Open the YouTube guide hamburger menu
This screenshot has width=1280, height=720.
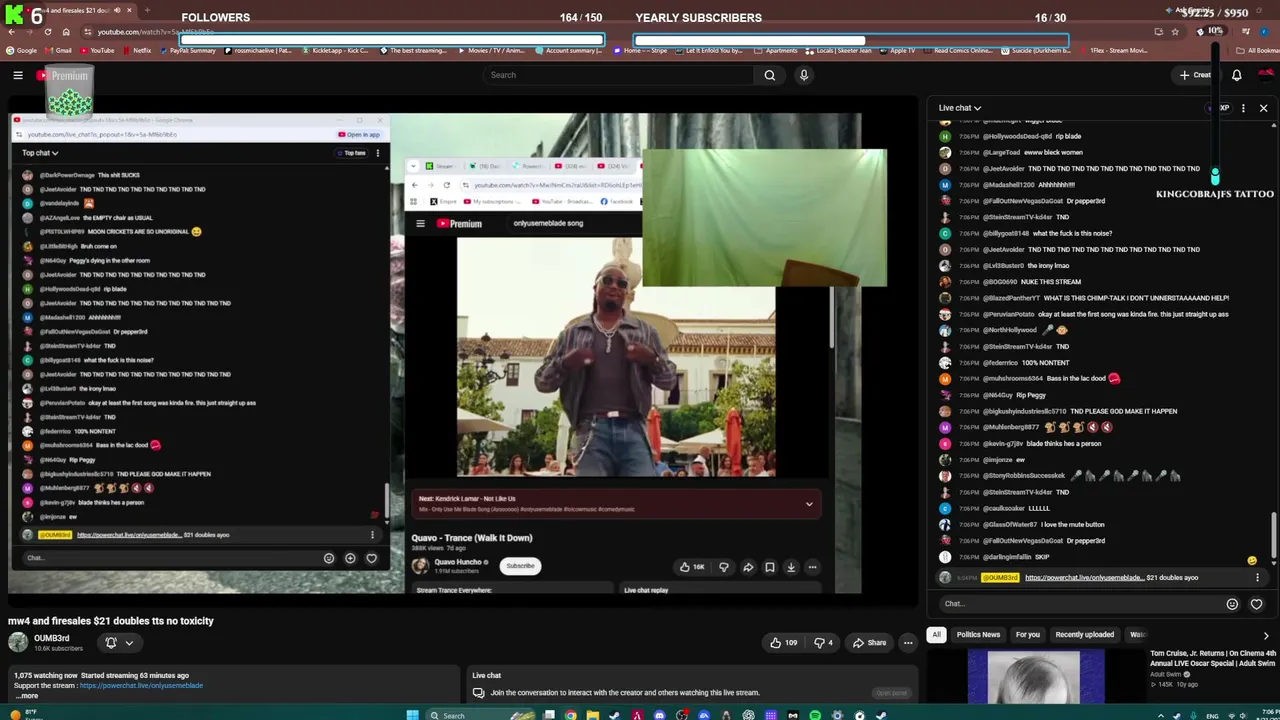(x=18, y=75)
